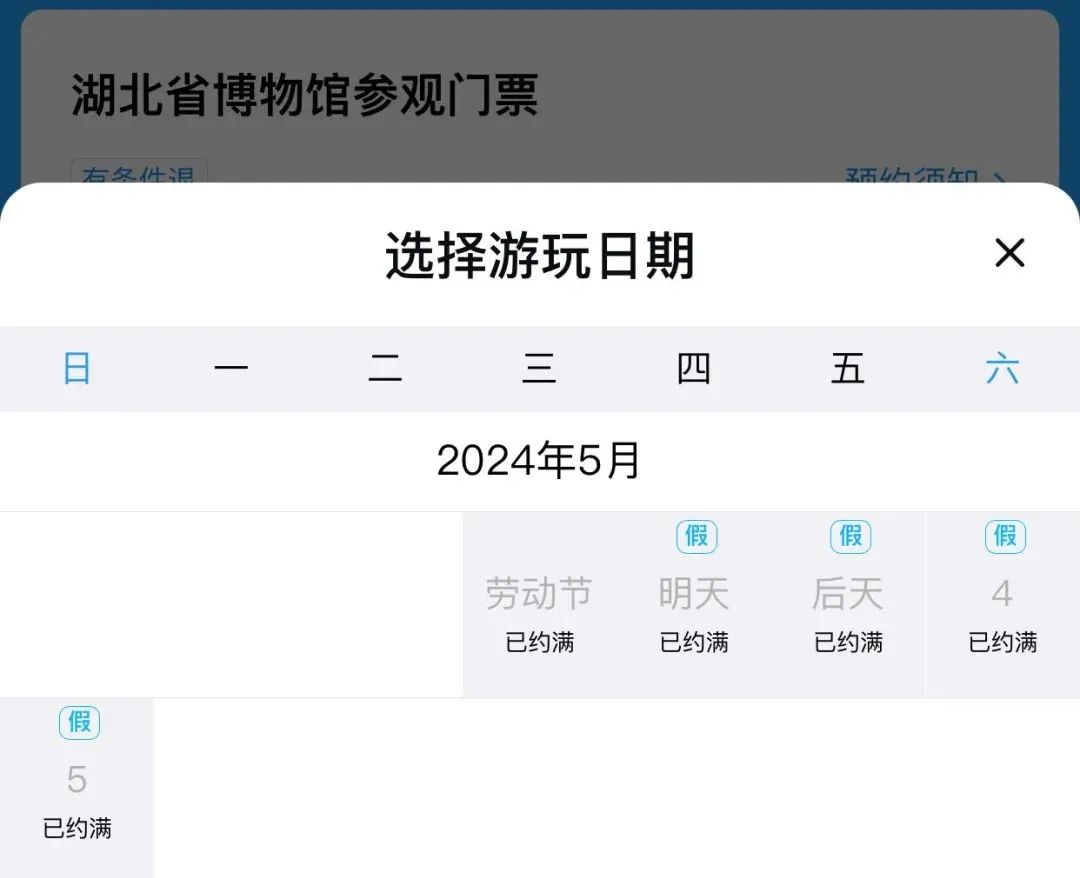
Task: Click 已约满 status under 明天
Action: tap(694, 642)
